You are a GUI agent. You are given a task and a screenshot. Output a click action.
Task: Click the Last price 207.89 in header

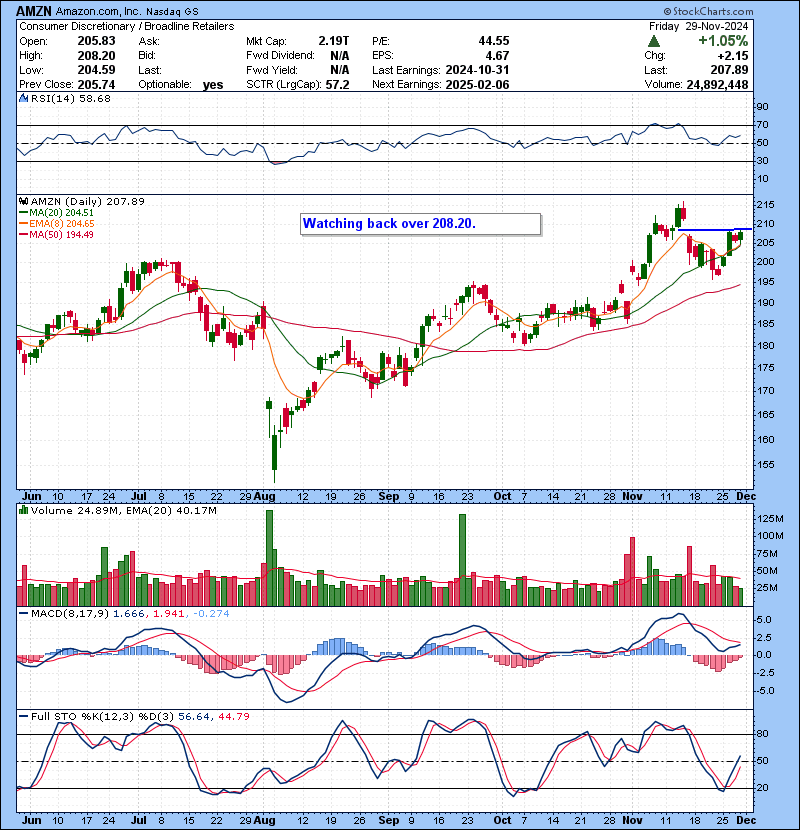[729, 70]
